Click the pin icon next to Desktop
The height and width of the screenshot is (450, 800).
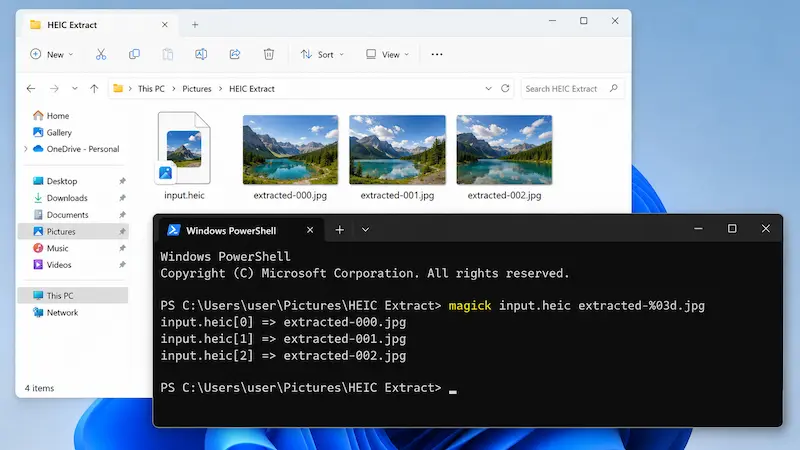(122, 181)
